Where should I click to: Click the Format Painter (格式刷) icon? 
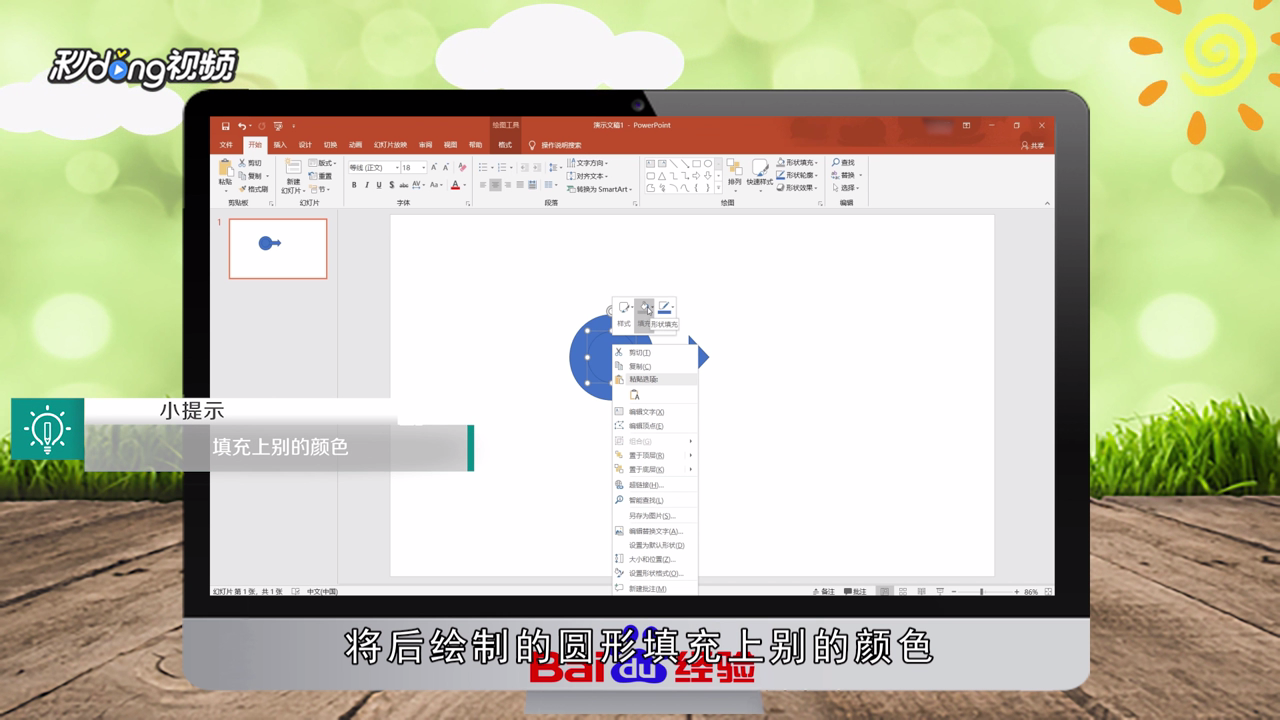point(242,189)
